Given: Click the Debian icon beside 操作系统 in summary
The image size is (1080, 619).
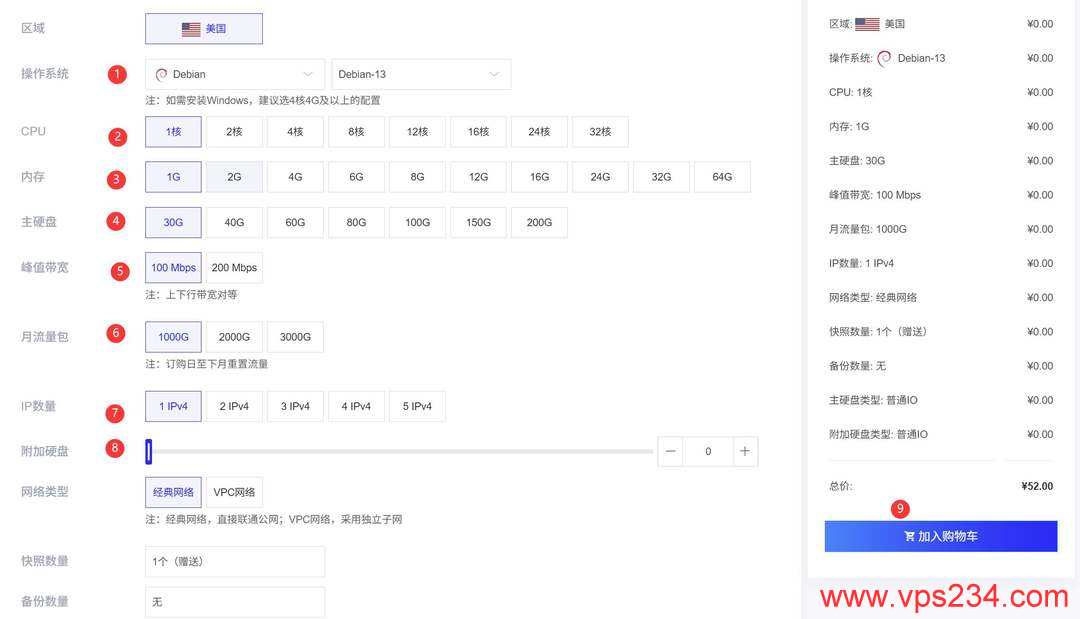Looking at the screenshot, I should pyautogui.click(x=884, y=57).
